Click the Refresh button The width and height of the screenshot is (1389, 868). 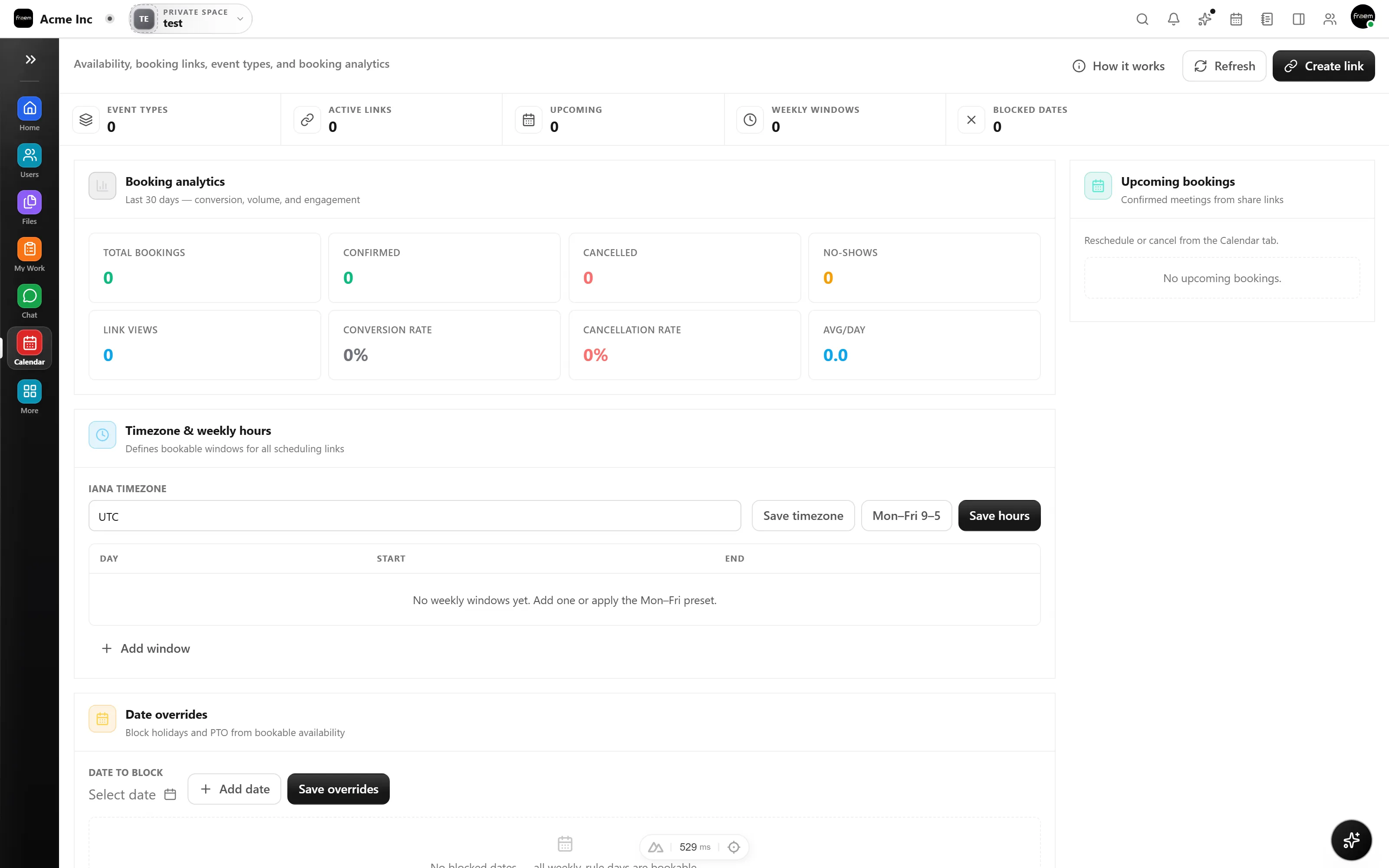point(1224,66)
